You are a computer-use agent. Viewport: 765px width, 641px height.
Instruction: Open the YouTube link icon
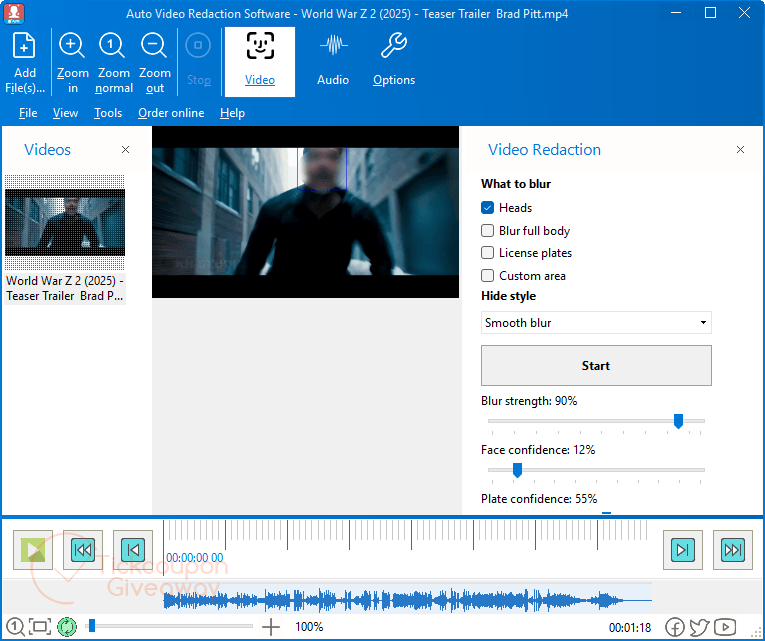click(725, 627)
